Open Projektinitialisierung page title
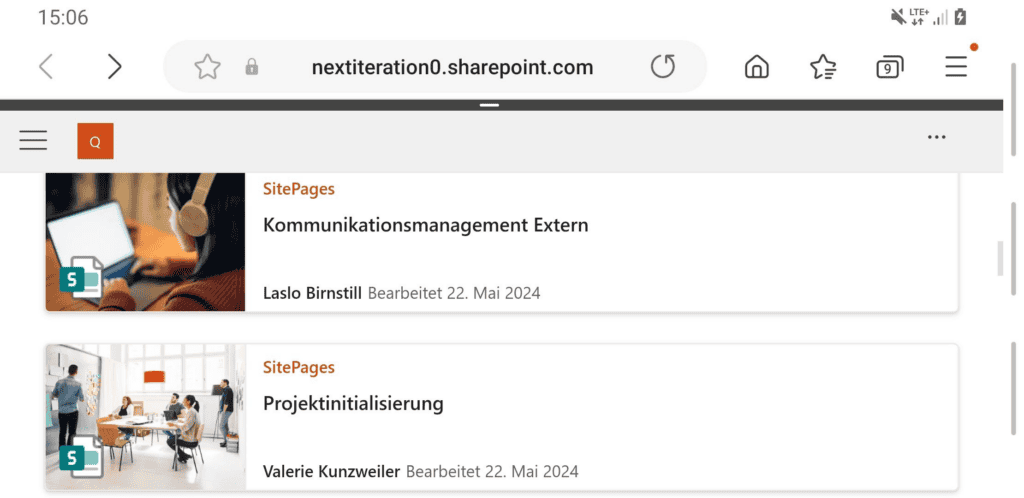Image resolution: width=1024 pixels, height=498 pixels. 353,404
